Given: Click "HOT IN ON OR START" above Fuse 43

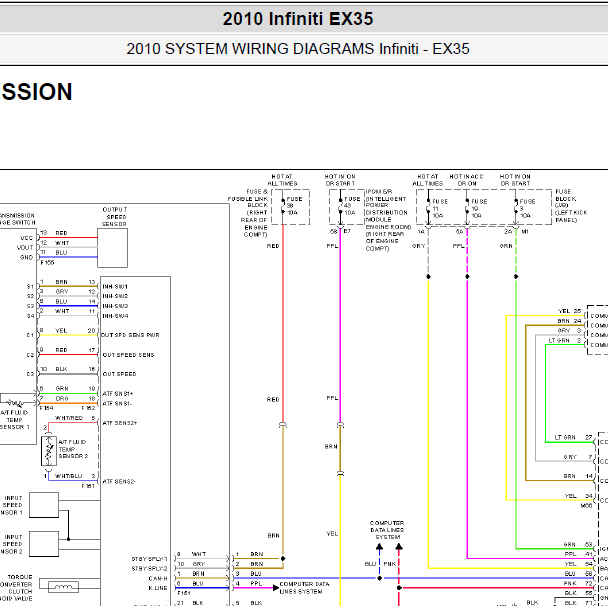Looking at the screenshot, I should (x=340, y=180).
